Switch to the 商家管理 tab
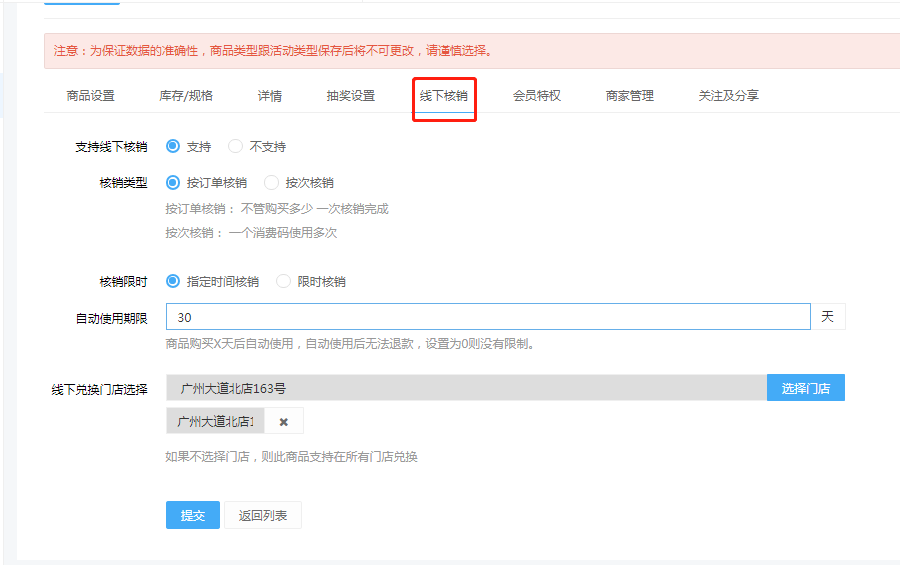Screen dimensions: 900x565 click(630, 96)
